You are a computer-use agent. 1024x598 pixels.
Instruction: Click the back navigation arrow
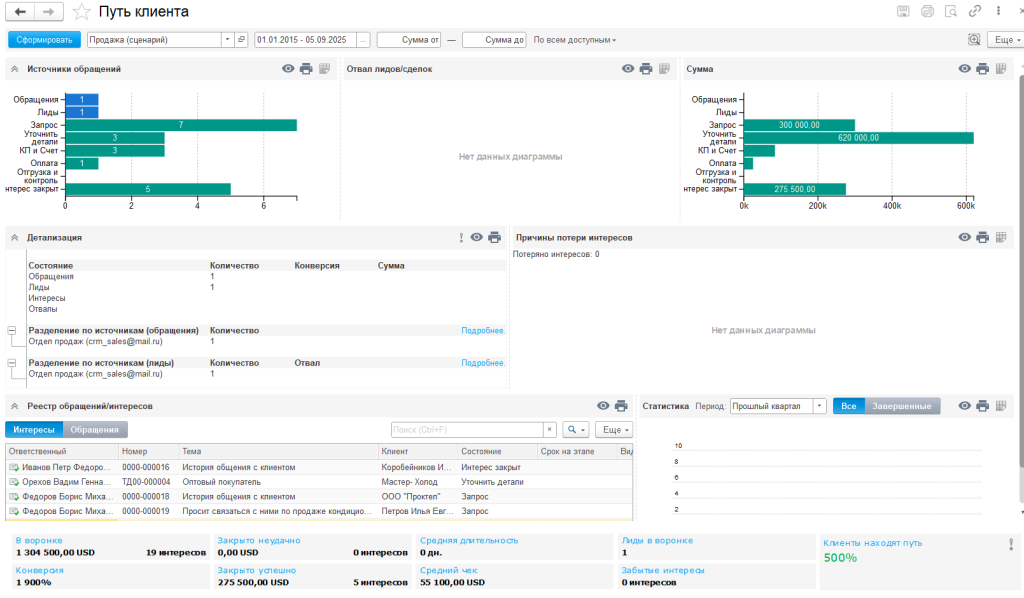point(20,12)
